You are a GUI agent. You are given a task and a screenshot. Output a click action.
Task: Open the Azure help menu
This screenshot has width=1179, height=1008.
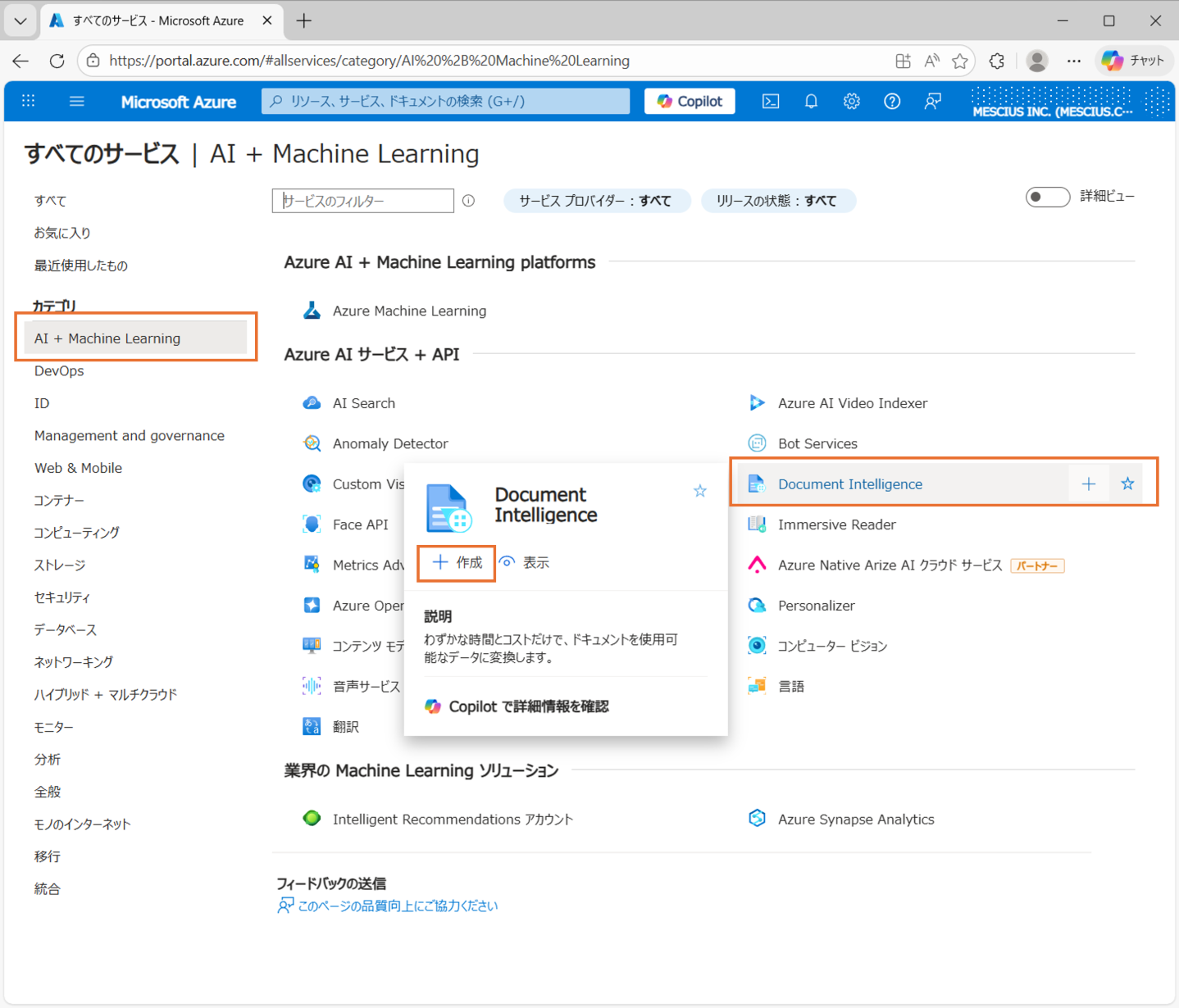892,101
